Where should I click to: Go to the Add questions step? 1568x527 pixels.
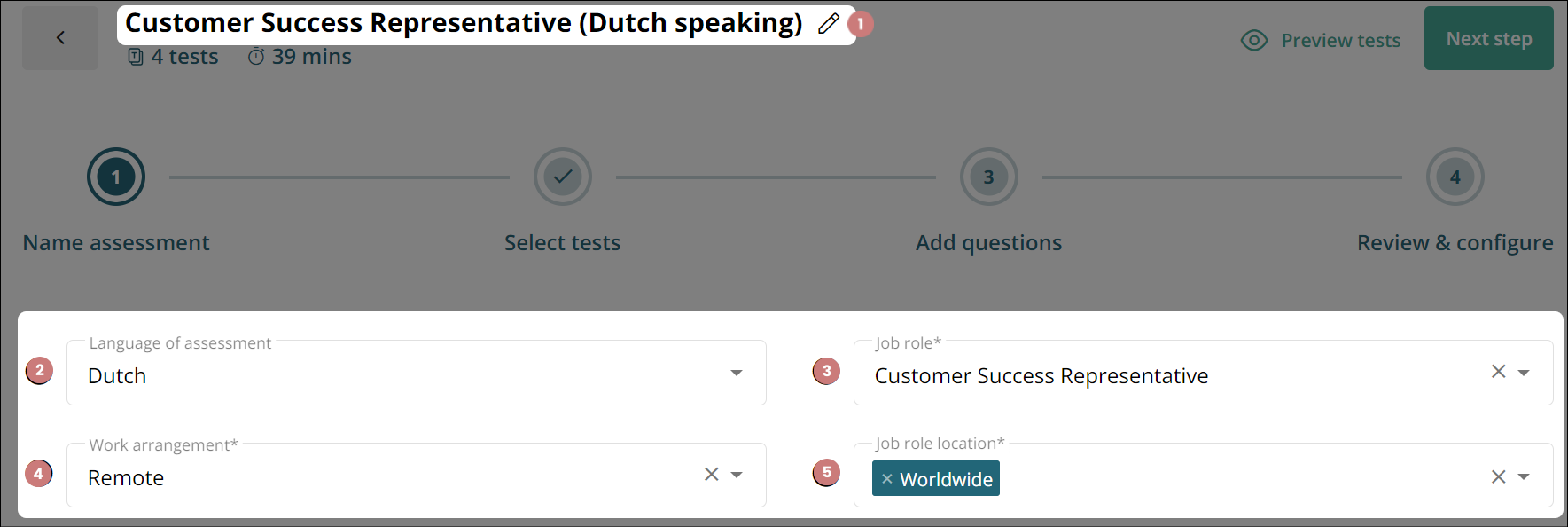click(x=988, y=177)
